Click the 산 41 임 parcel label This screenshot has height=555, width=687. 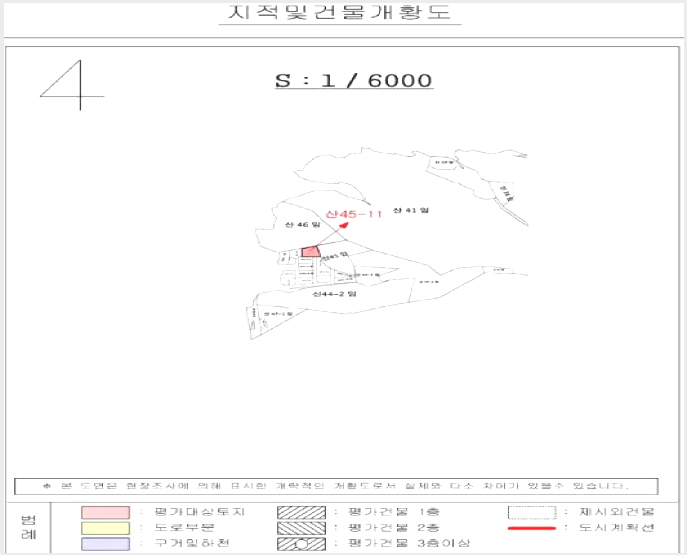pyautogui.click(x=411, y=210)
